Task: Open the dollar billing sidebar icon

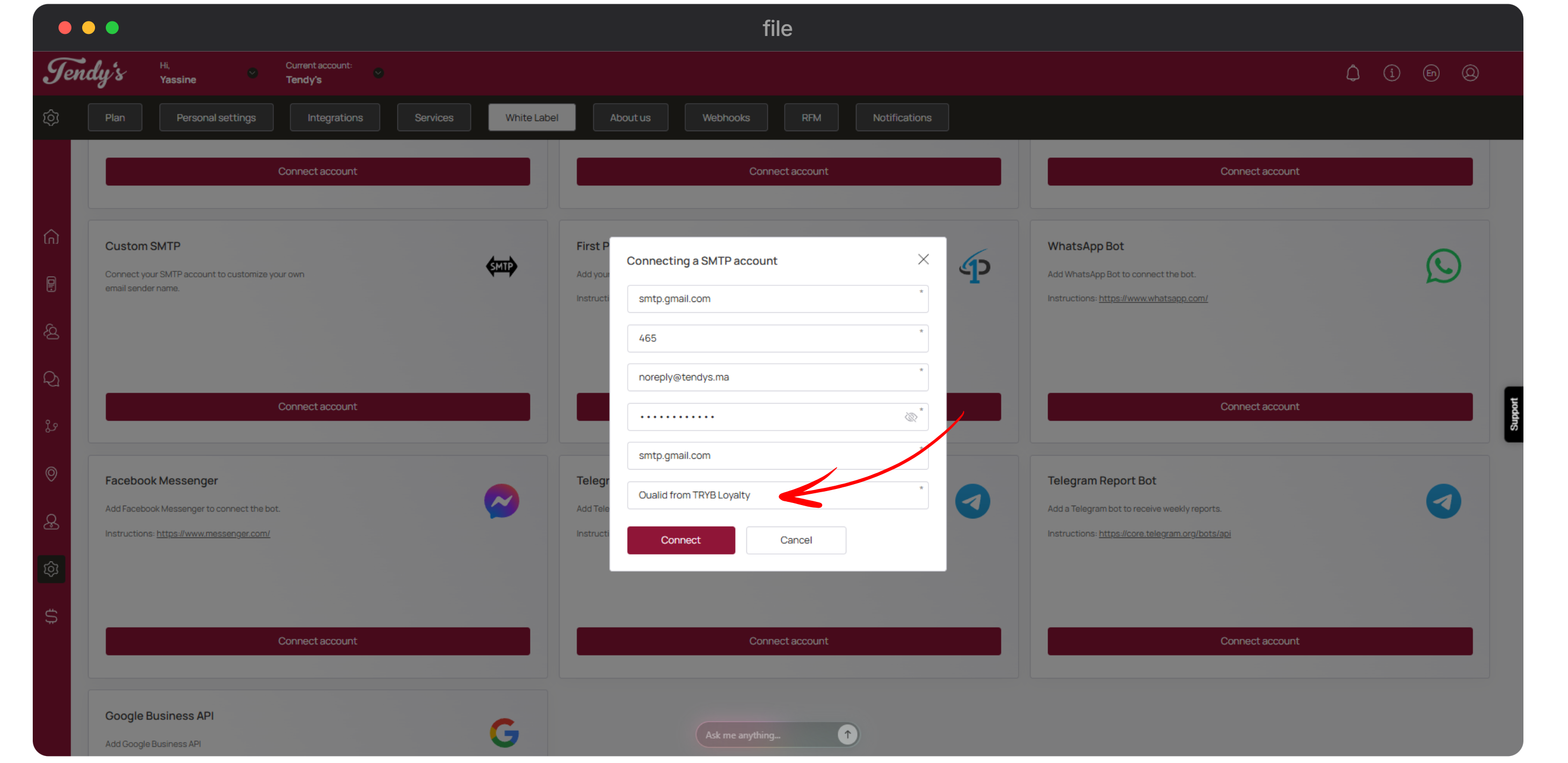Action: pyautogui.click(x=51, y=616)
